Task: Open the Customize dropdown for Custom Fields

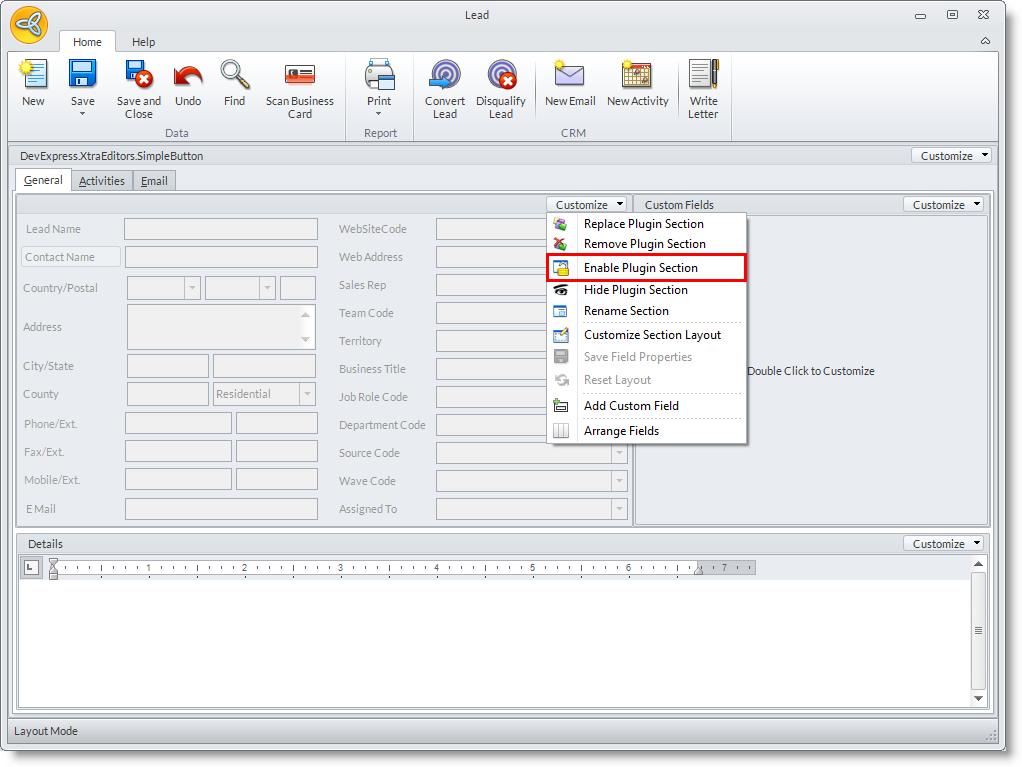Action: [x=946, y=205]
